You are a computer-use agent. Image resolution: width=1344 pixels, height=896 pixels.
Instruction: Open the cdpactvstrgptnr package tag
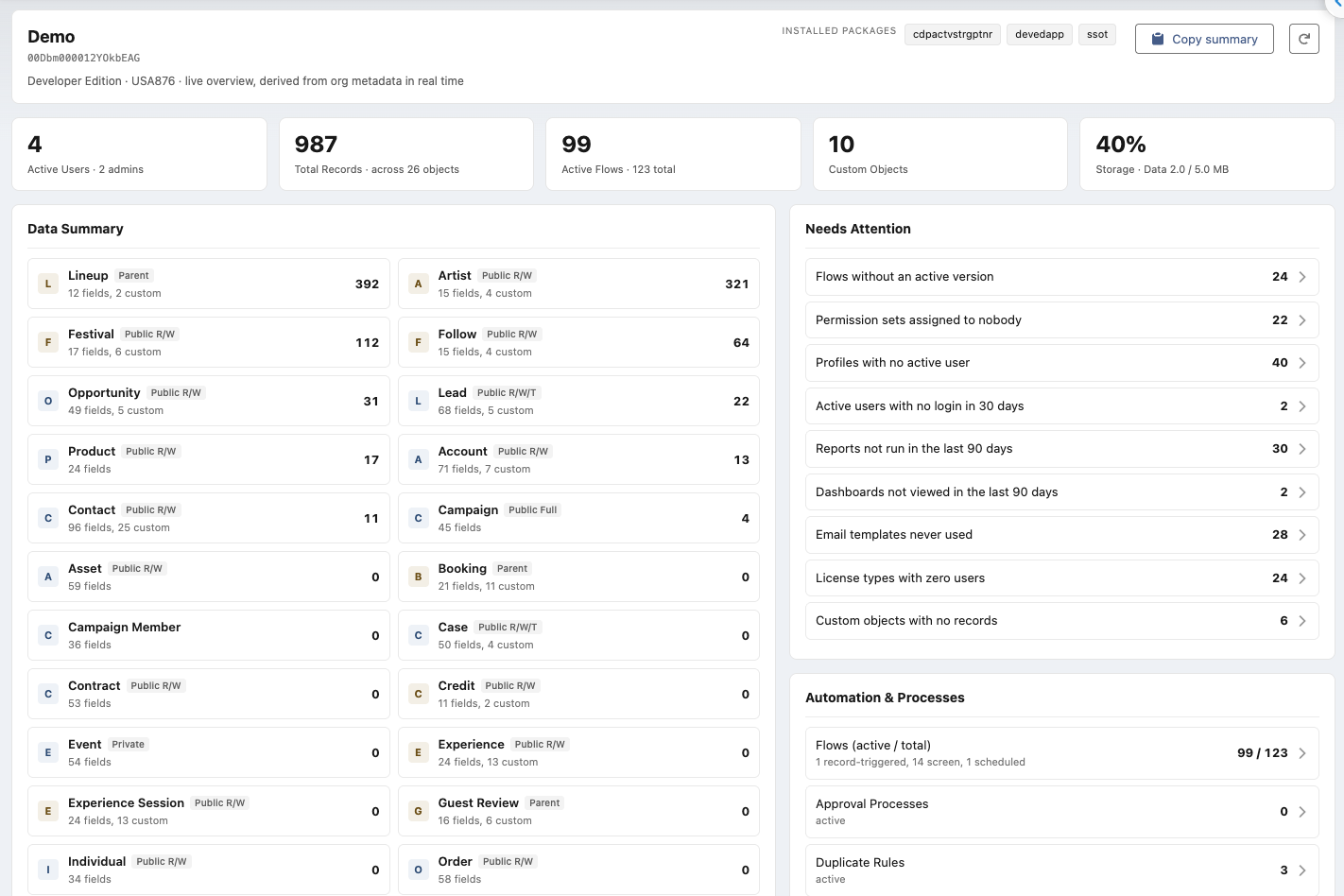(x=953, y=35)
